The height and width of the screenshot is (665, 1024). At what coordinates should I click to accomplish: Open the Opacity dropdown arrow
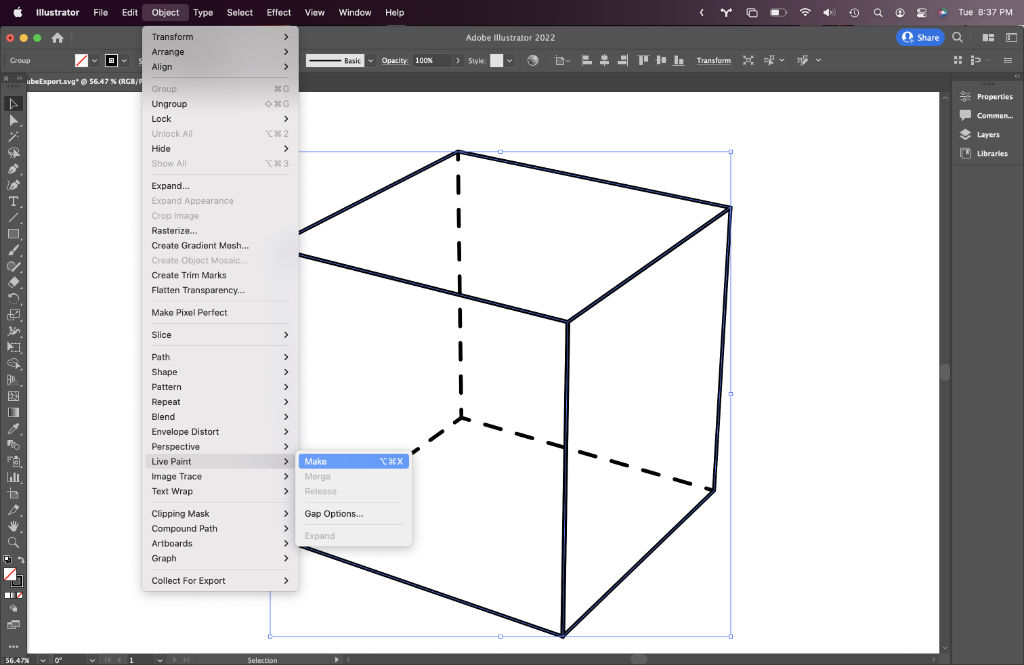457,61
